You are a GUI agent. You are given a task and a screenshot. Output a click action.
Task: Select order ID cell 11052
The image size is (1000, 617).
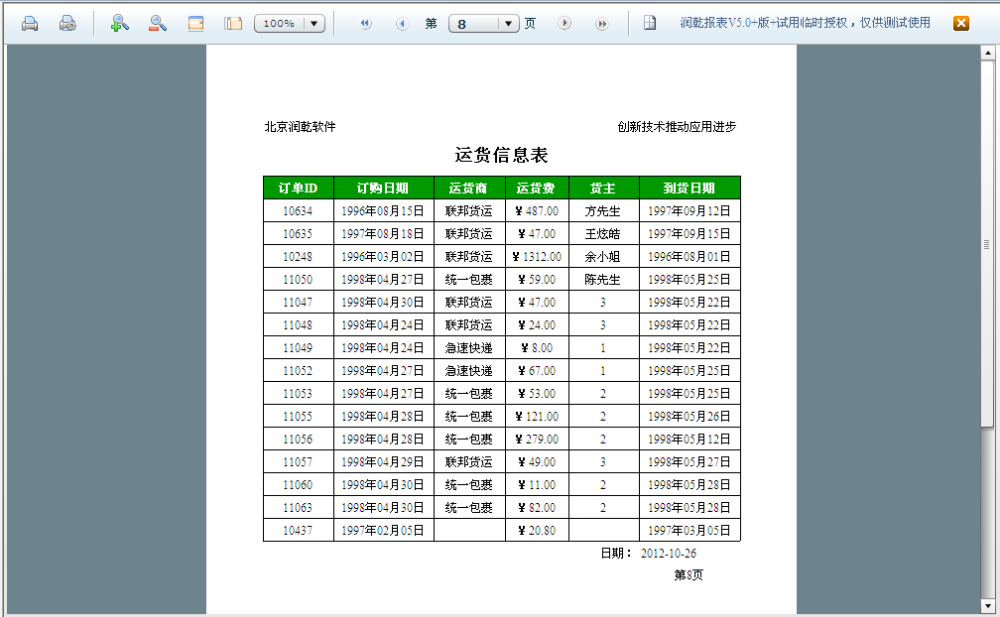298,371
